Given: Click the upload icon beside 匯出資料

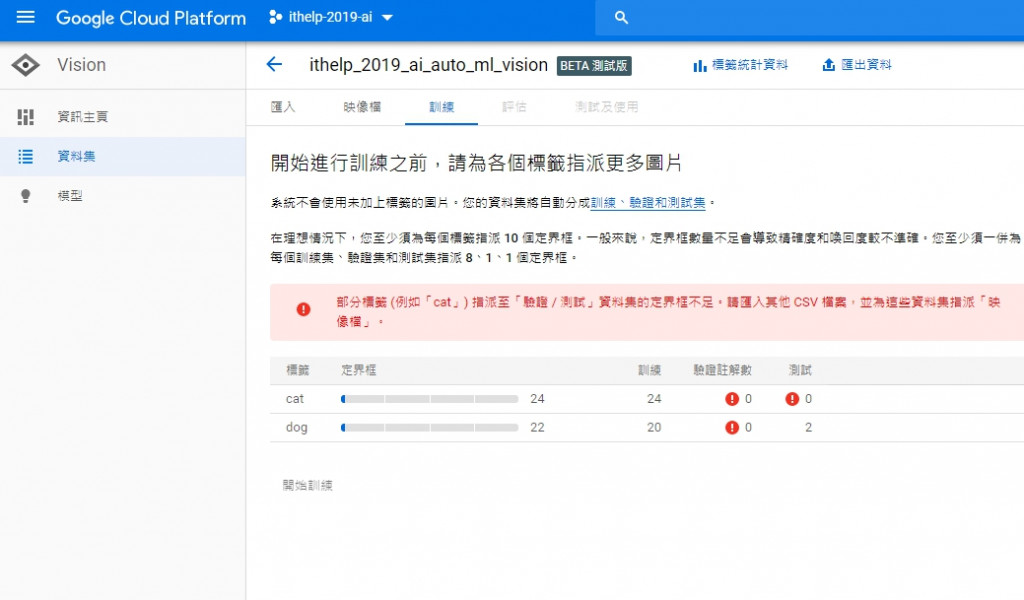Looking at the screenshot, I should click(x=828, y=65).
